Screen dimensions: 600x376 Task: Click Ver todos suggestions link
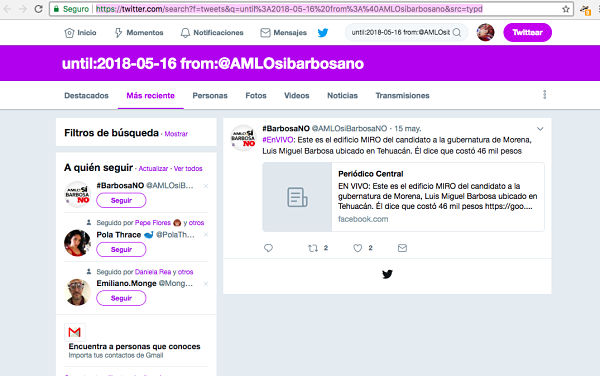[188, 169]
